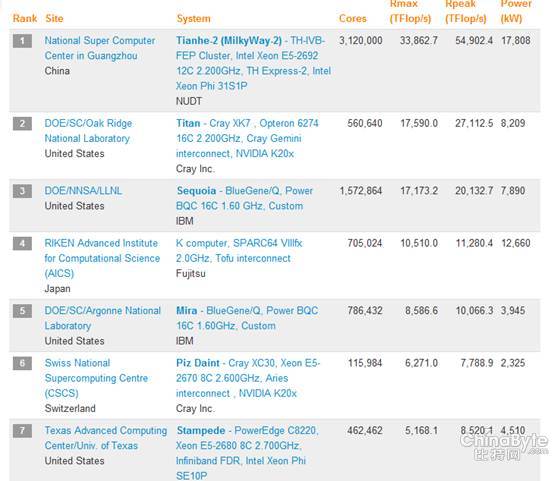This screenshot has width=554, height=481.
Task: Click the Site column header
Action: [x=54, y=18]
